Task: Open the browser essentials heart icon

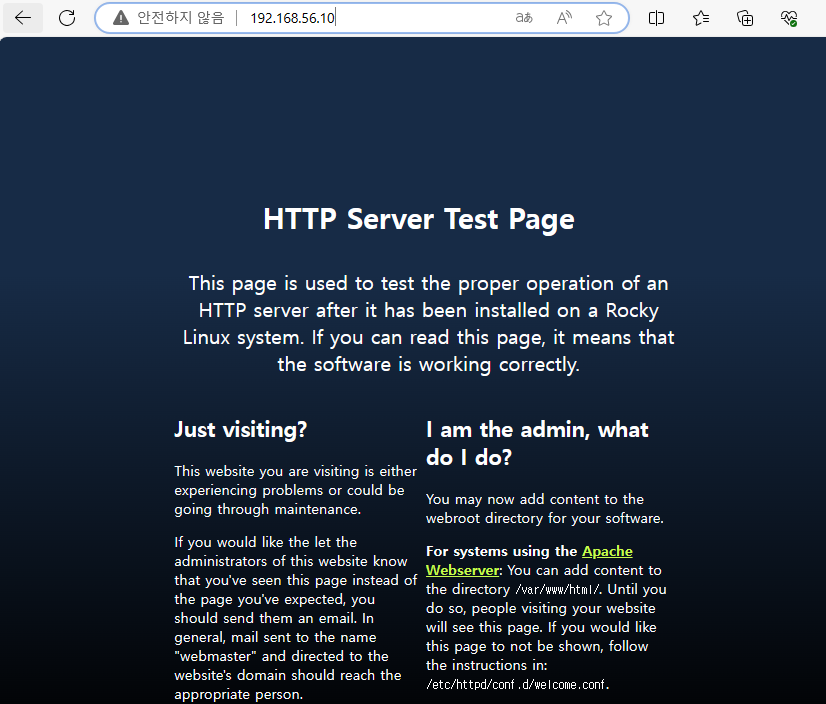Action: (x=789, y=18)
